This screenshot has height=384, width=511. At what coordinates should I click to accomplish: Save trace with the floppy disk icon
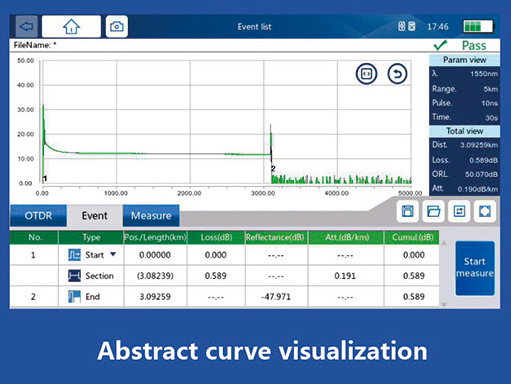[408, 211]
